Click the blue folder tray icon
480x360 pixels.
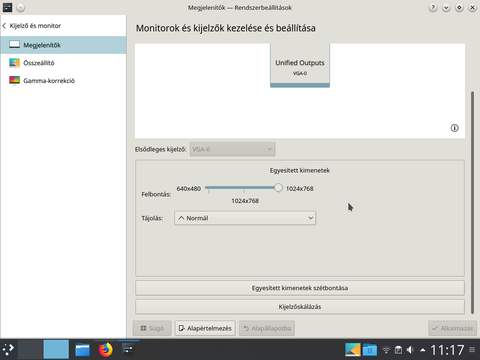370,350
